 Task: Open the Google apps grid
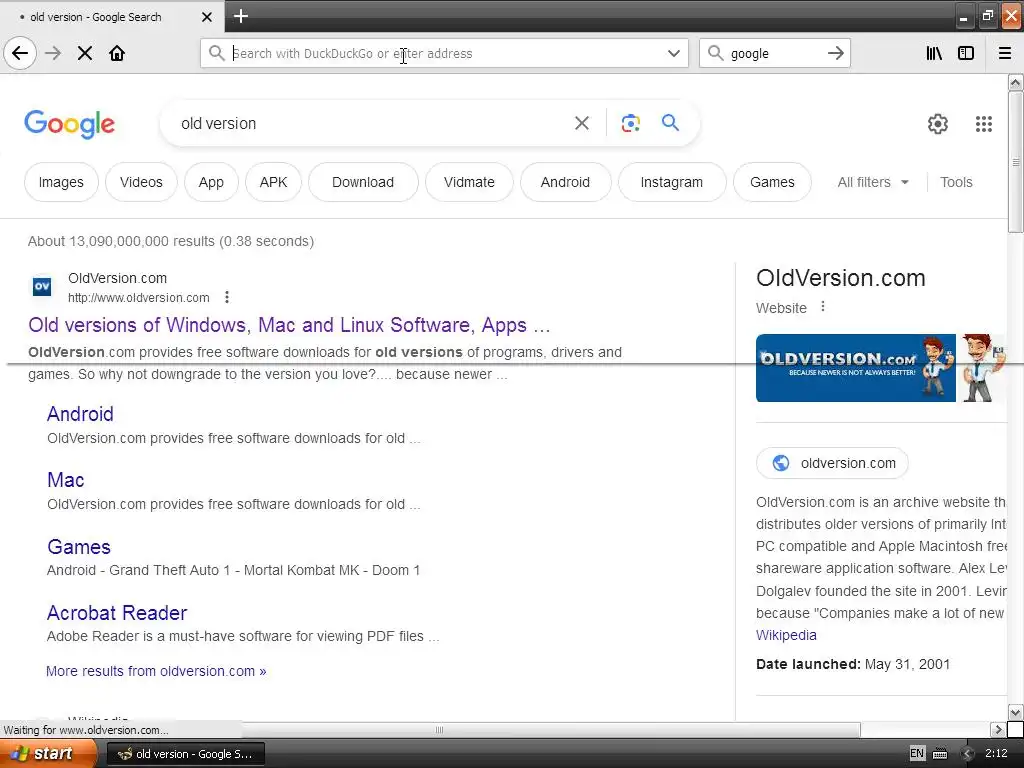click(x=984, y=124)
